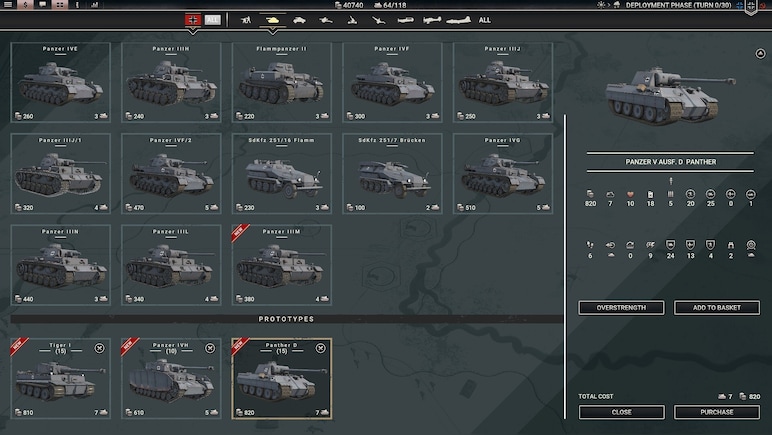Select the Panzer IIIJ/1 unit card
Viewport: 772px width, 435px height.
(61, 174)
